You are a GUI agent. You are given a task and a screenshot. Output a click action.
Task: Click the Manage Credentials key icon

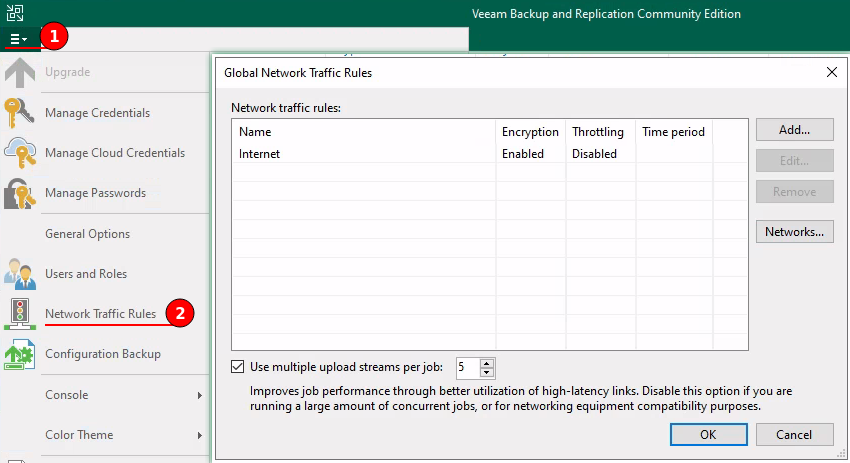pos(20,113)
